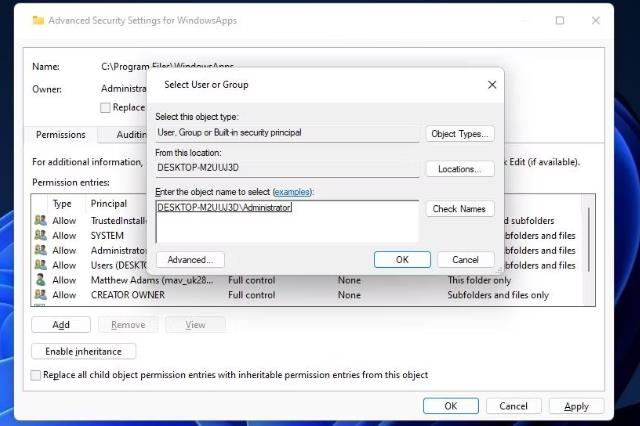
Task: Click the Remove button
Action: (128, 325)
